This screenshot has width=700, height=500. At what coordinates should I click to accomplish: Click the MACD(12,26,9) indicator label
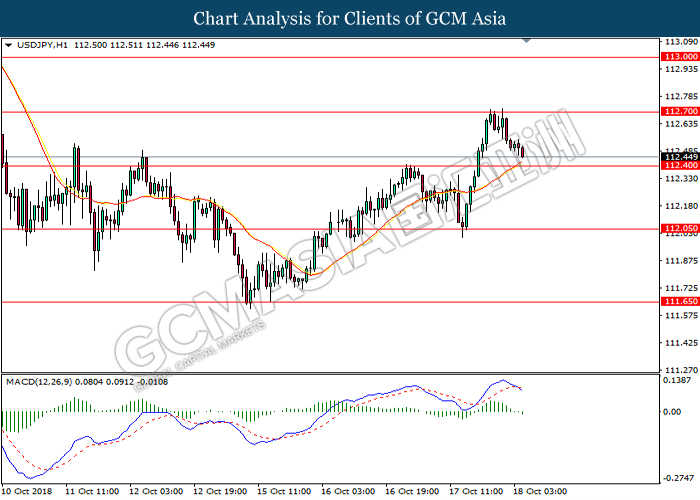click(x=39, y=382)
